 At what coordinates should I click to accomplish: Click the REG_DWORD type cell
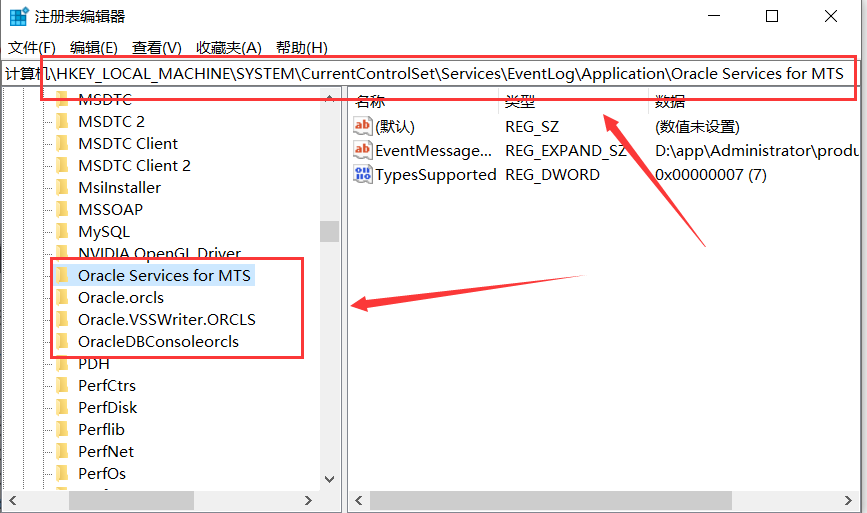(552, 175)
